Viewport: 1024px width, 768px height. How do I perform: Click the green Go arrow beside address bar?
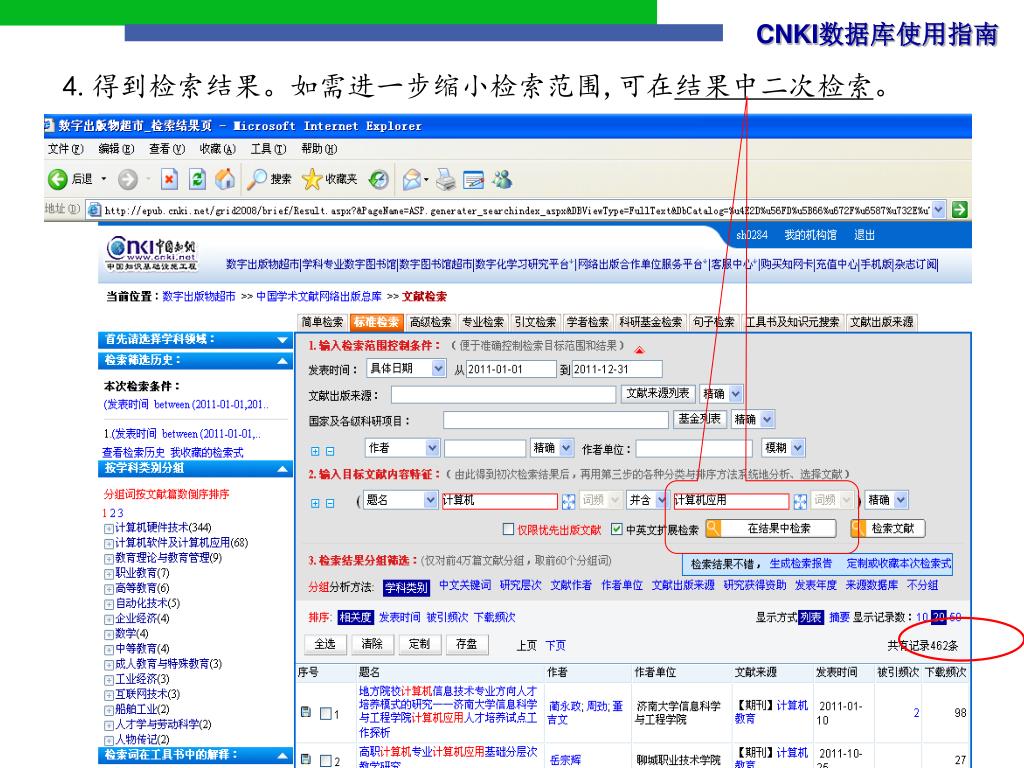click(959, 210)
